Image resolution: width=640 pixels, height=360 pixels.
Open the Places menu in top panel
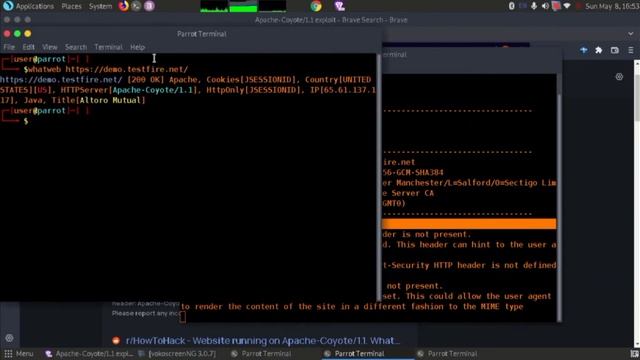pyautogui.click(x=71, y=6)
